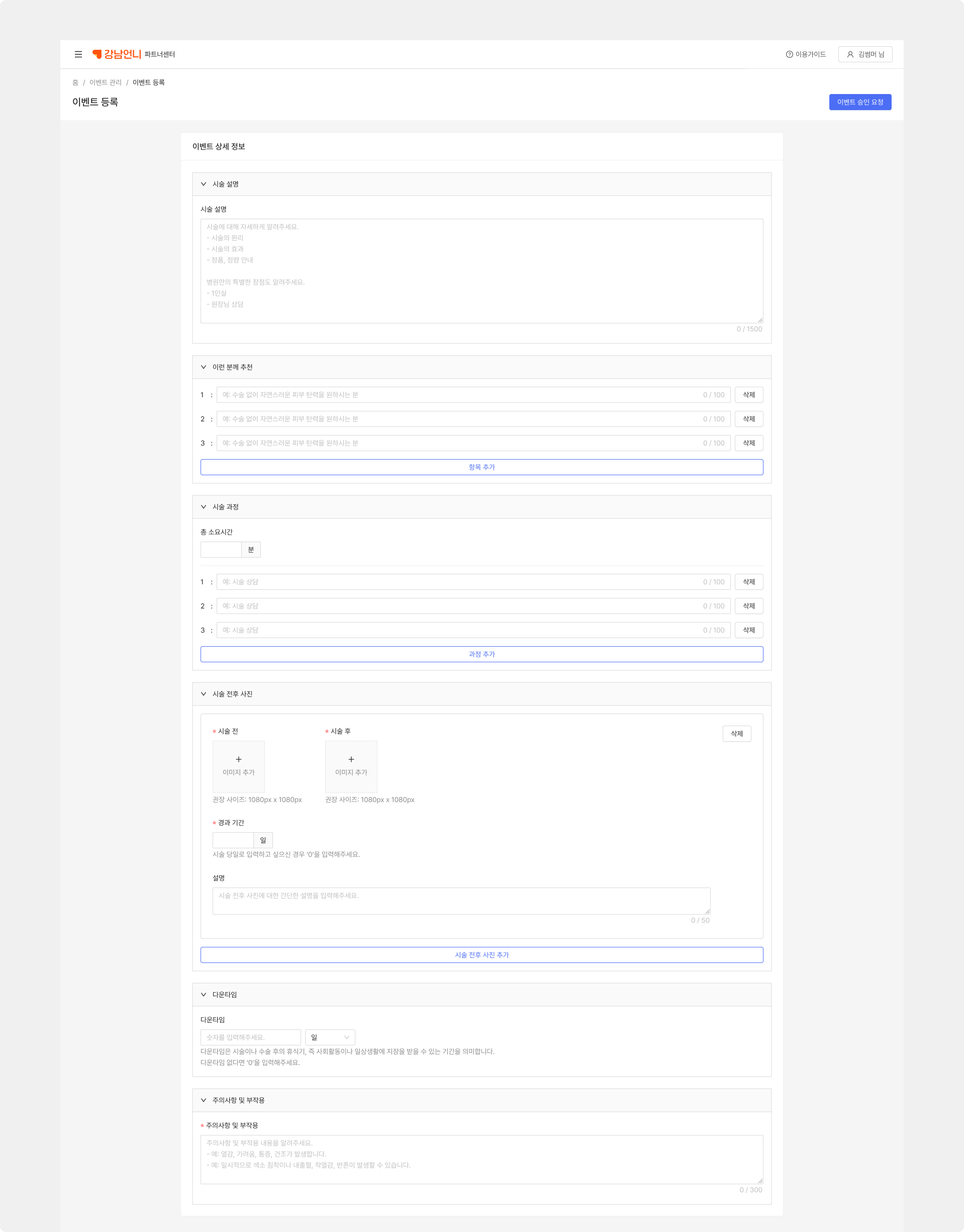Focus the 총 소요시간 minutes input
964x1232 pixels.
[221, 550]
